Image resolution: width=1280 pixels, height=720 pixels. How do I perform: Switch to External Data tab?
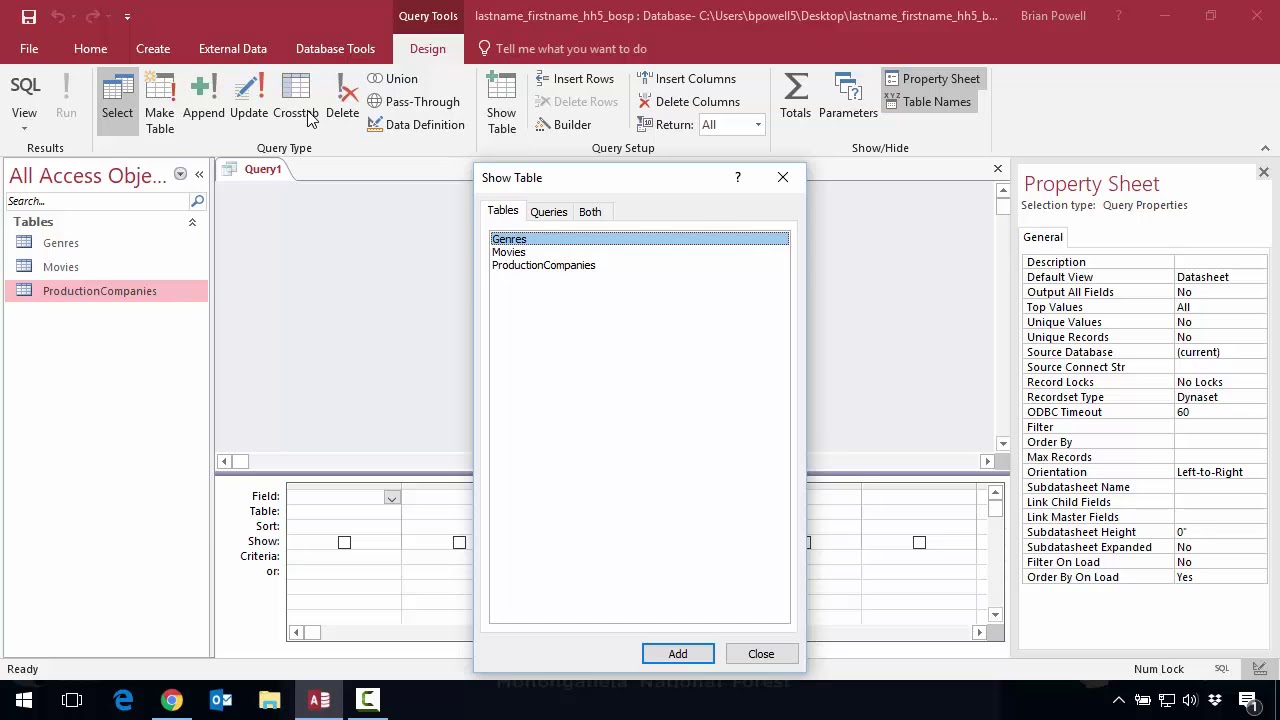click(233, 48)
